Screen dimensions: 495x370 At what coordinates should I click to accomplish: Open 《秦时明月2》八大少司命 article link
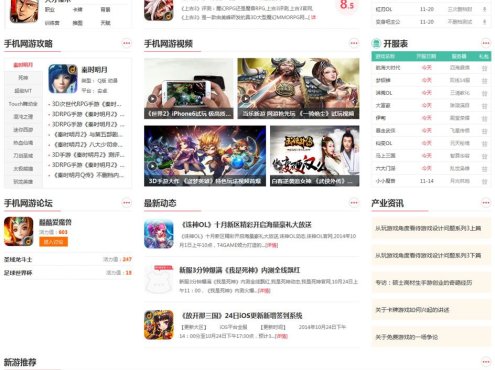pyautogui.click(x=88, y=145)
